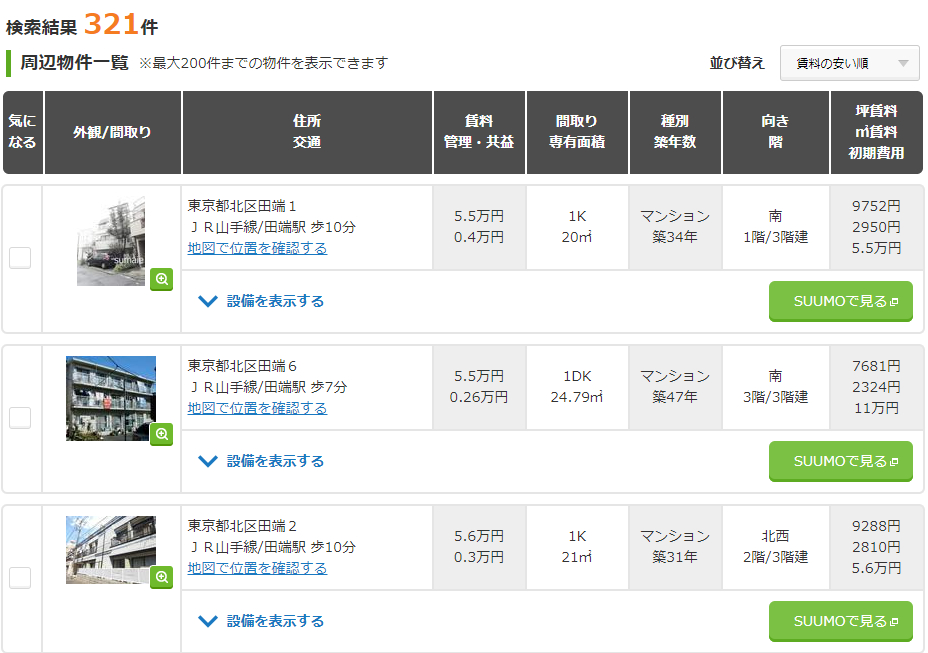Open map link for 田端1 property
This screenshot has width=928, height=653.
click(257, 248)
